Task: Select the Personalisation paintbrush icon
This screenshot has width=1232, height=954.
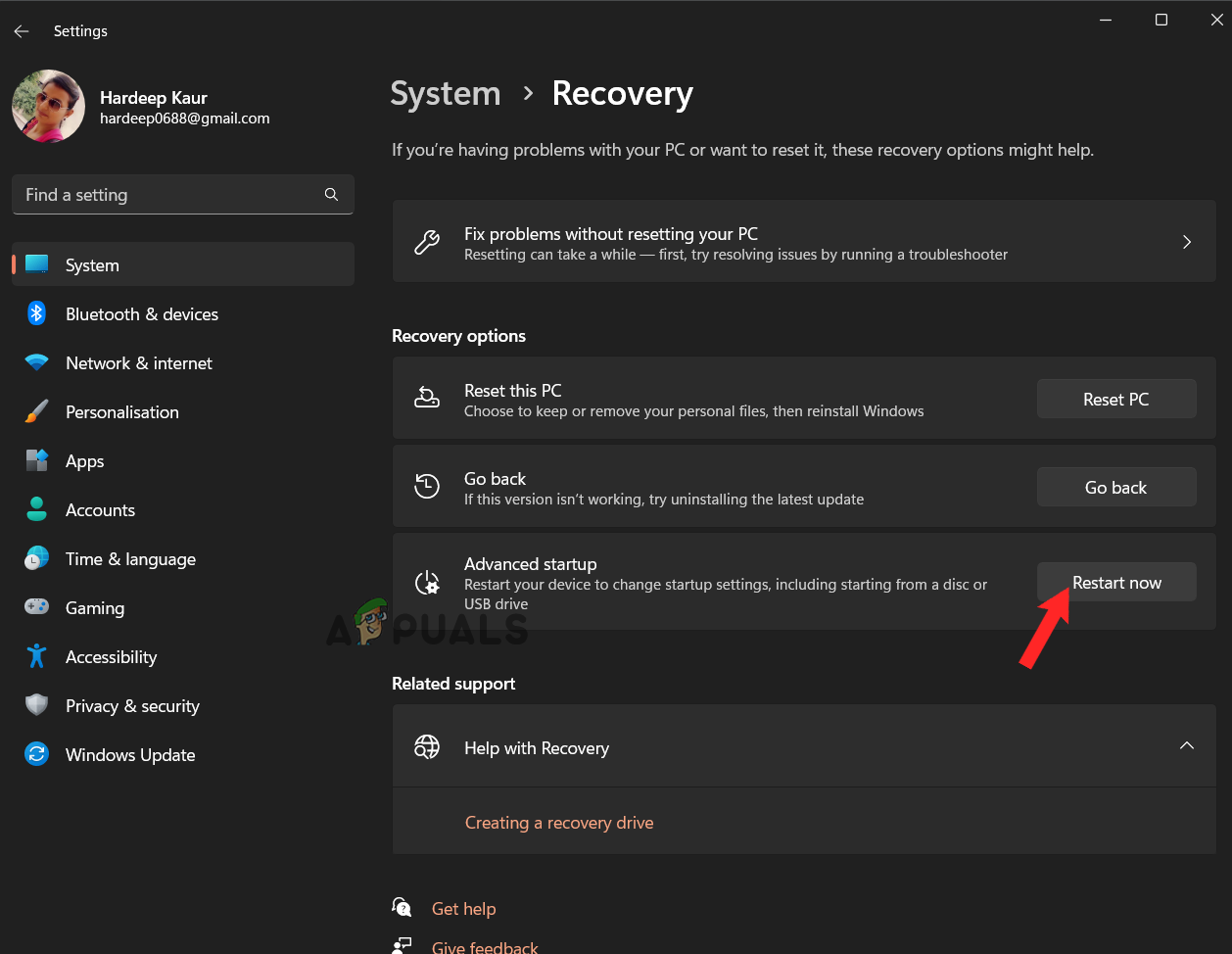Action: tap(37, 411)
